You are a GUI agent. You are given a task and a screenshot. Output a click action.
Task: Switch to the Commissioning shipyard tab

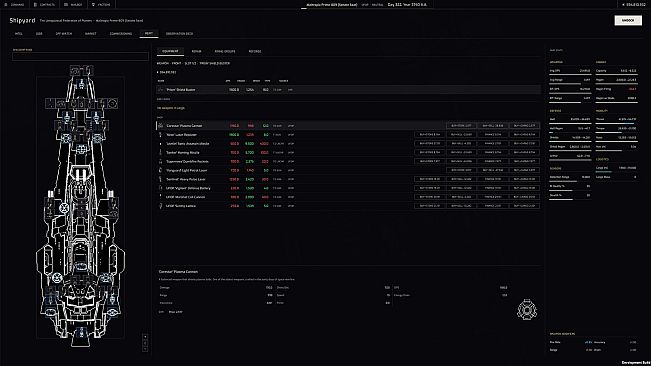(x=121, y=34)
